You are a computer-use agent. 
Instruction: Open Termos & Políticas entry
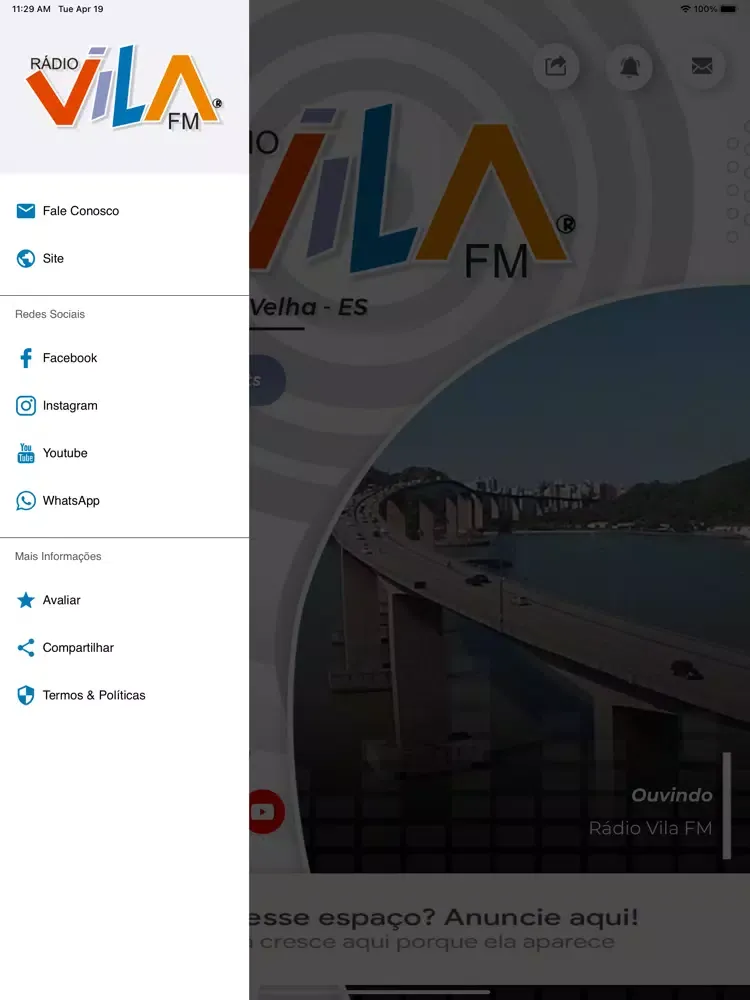click(x=124, y=695)
